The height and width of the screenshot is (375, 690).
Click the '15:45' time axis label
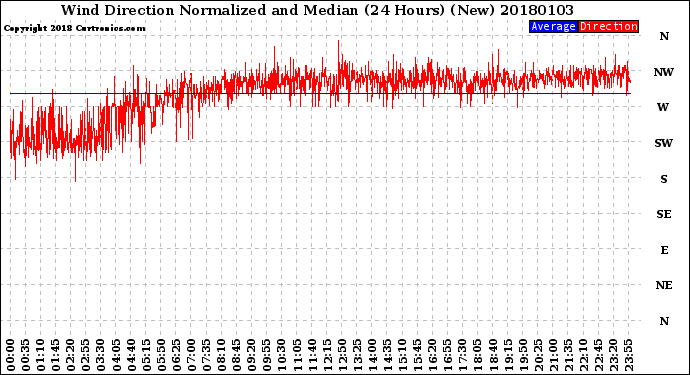point(417,355)
